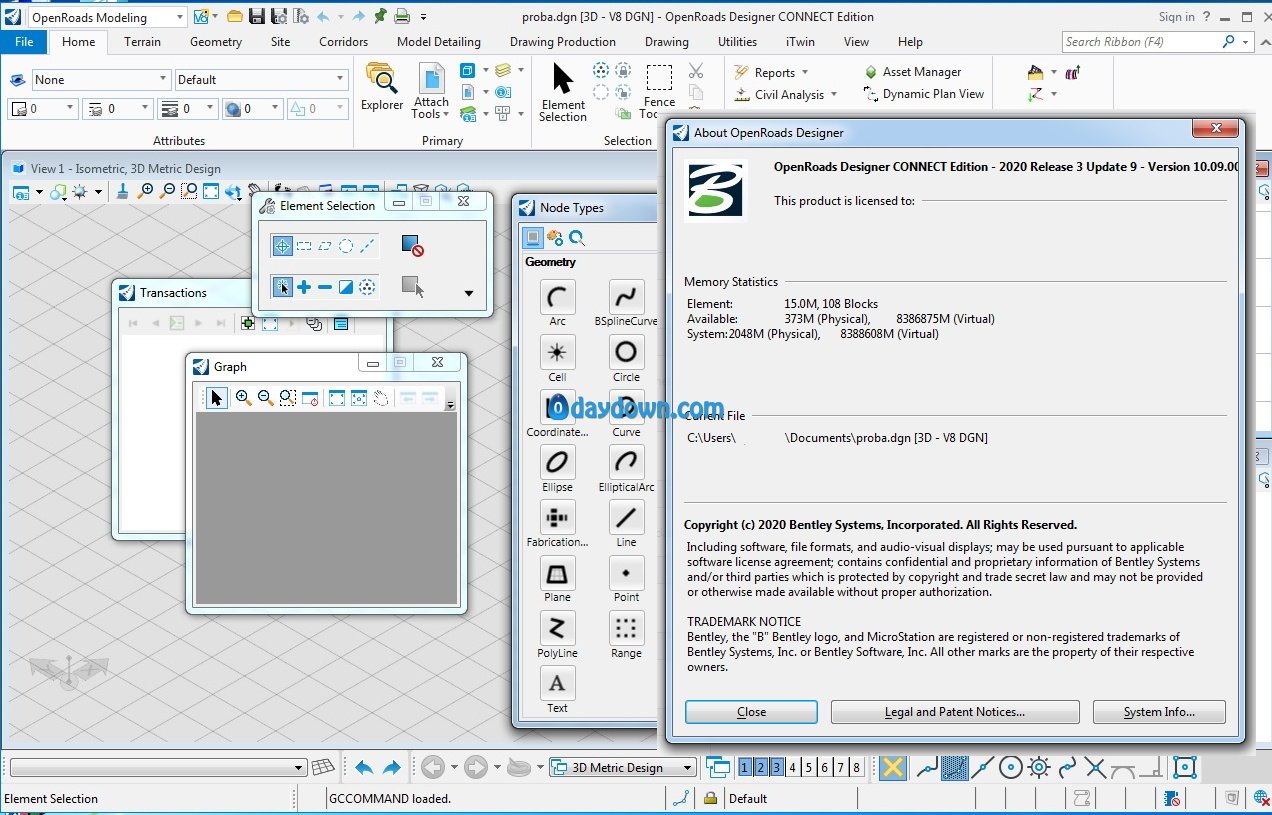Expand the Element Selection extended settings arrow
This screenshot has width=1272, height=815.
pos(468,293)
